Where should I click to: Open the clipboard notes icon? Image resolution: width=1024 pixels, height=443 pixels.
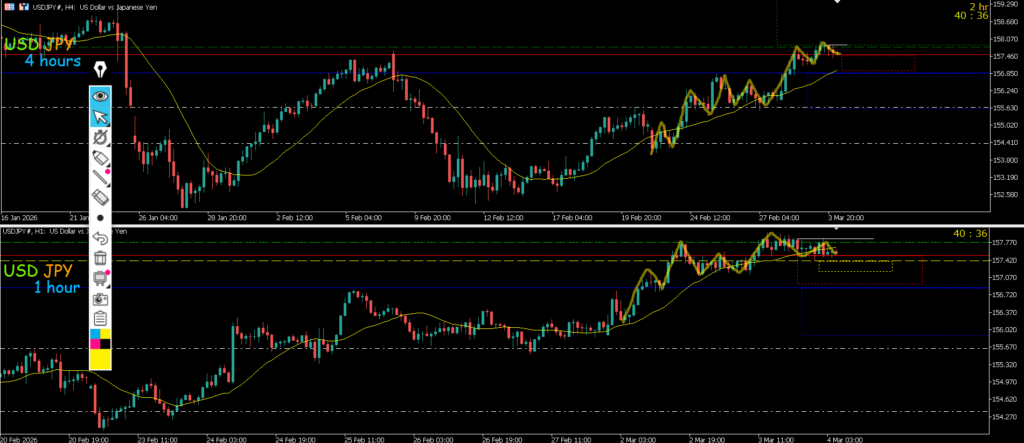pyautogui.click(x=100, y=318)
